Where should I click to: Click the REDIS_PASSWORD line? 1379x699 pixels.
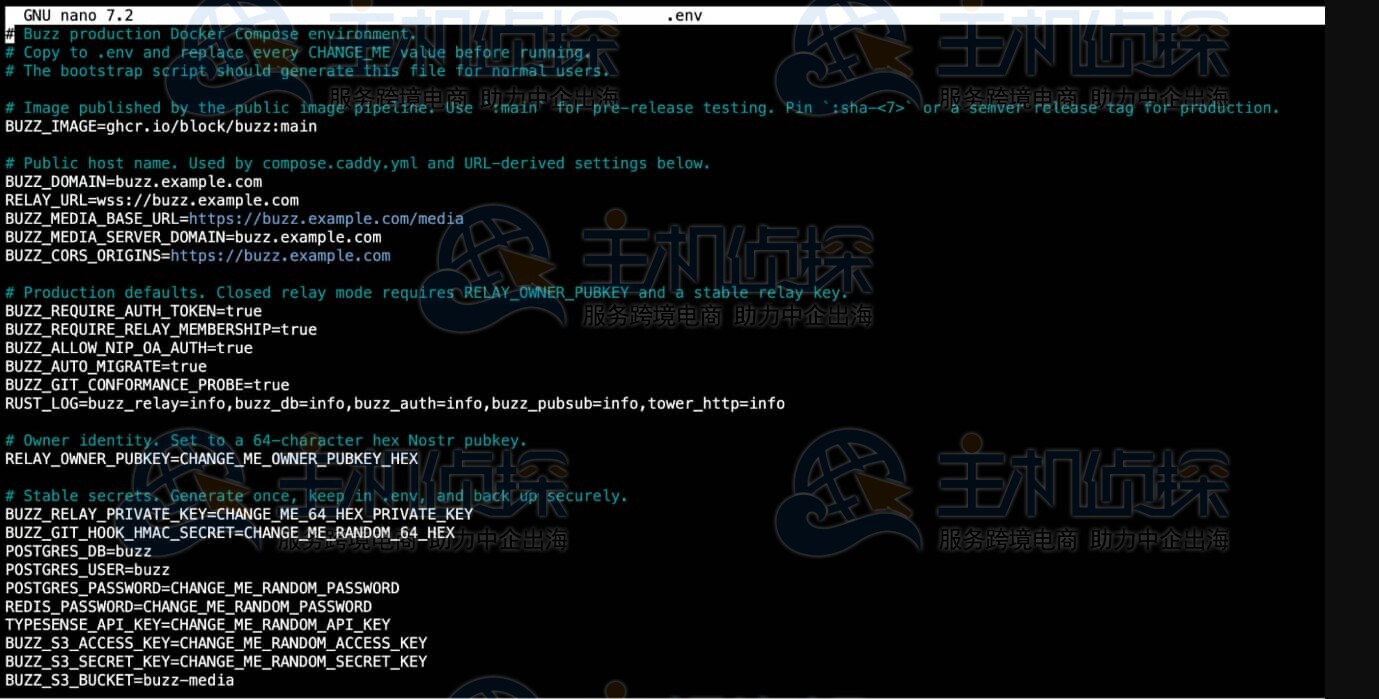click(189, 607)
